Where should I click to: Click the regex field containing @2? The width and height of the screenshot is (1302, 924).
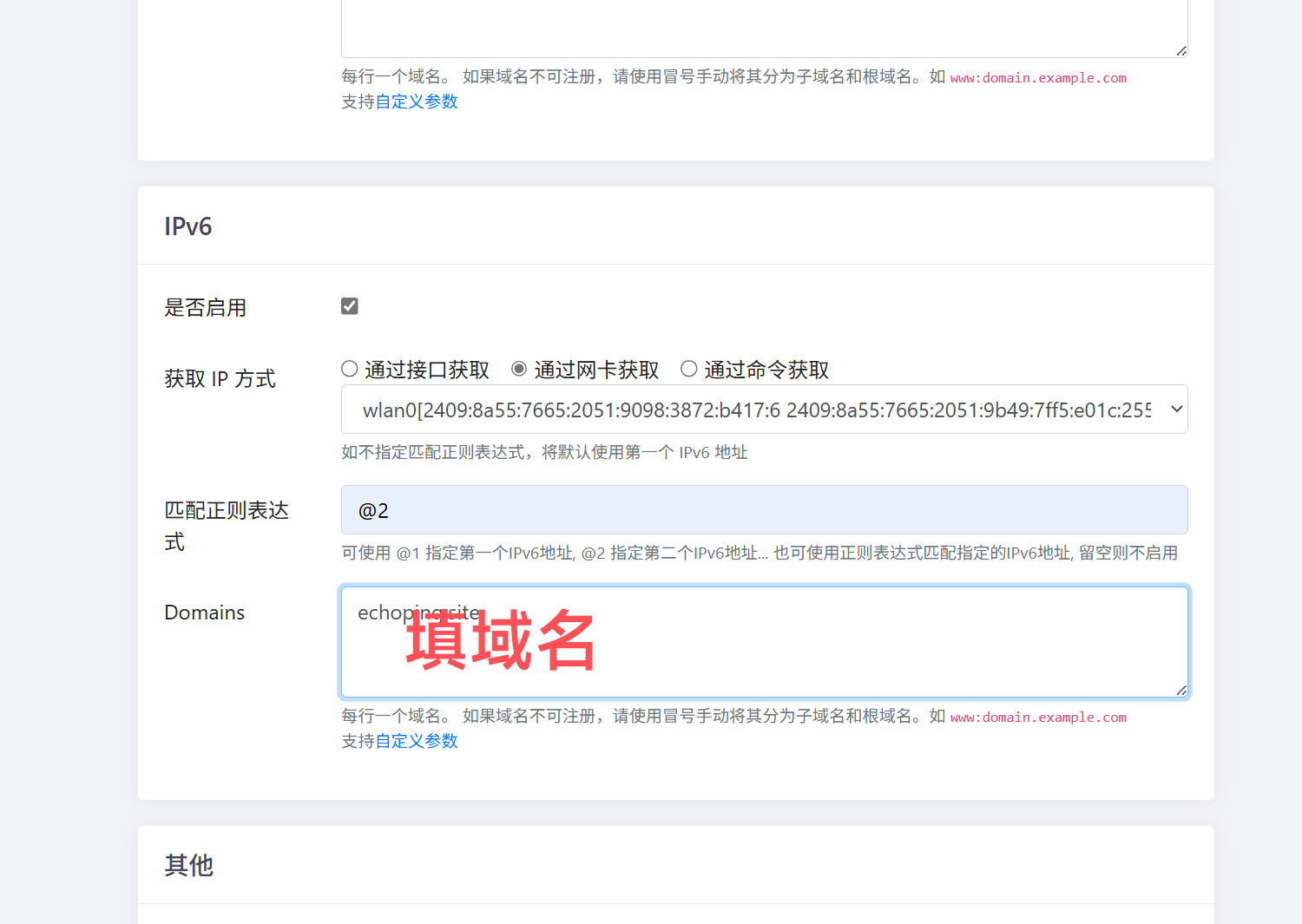click(764, 510)
